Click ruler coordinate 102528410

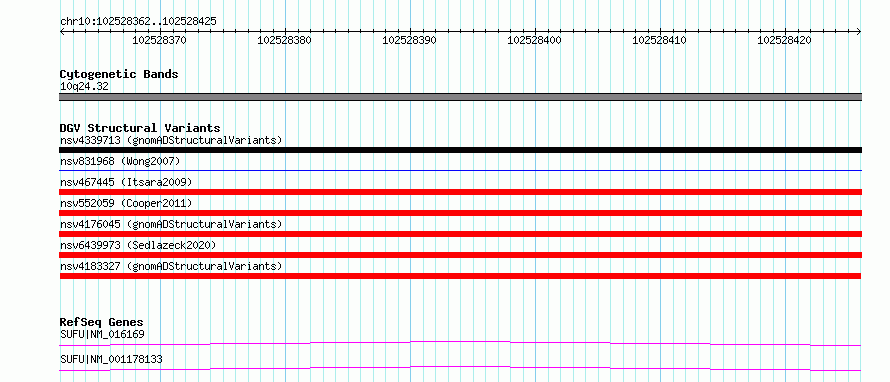click(x=660, y=40)
